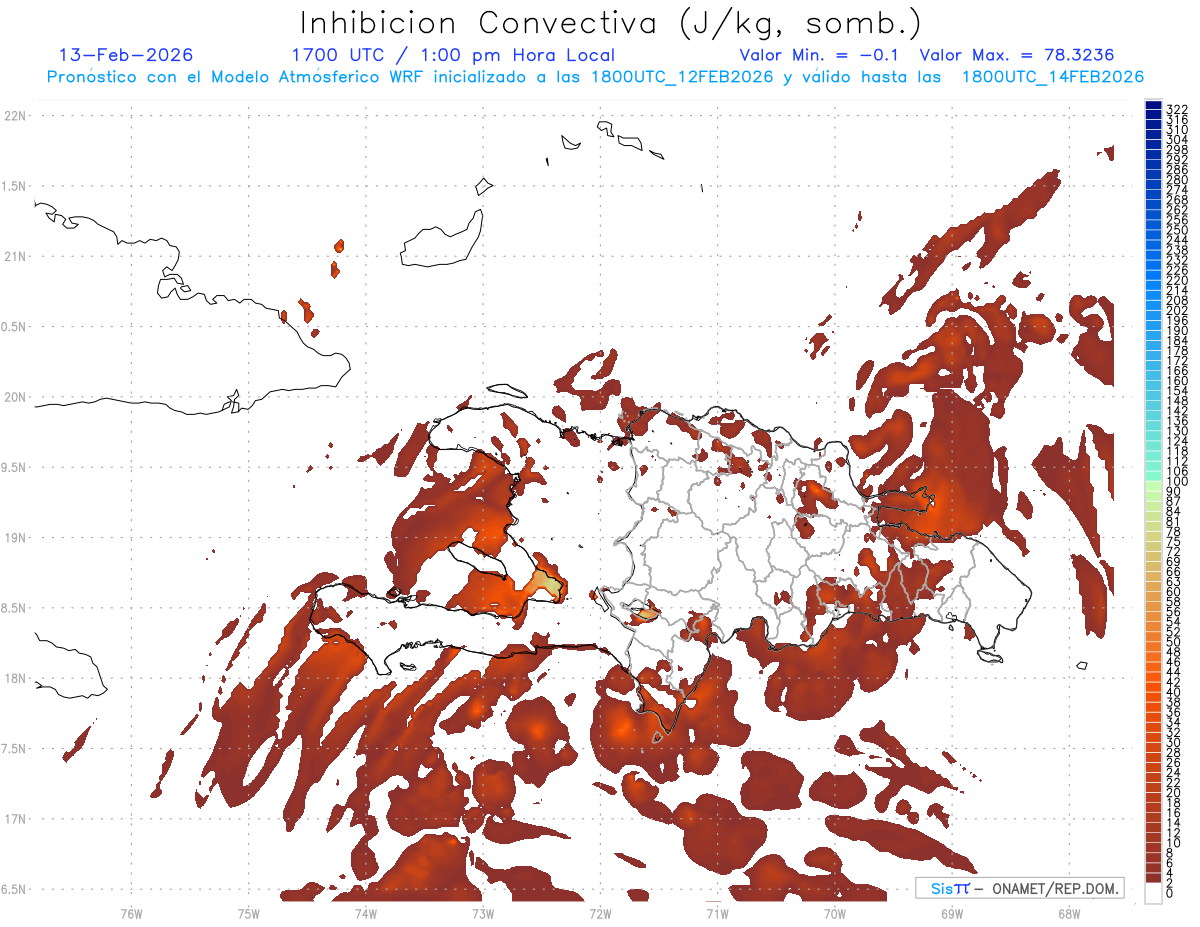Click the '75W' longitude label
Viewport: 1200px width, 927px height.
[x=248, y=913]
